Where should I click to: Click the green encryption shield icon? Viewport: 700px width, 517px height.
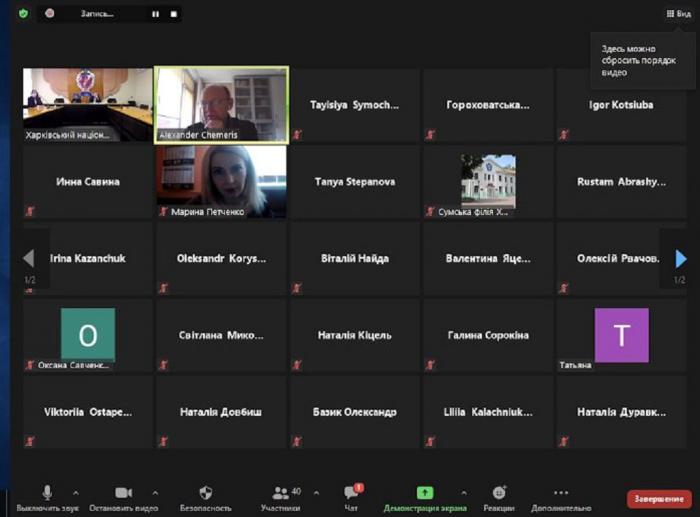[23, 14]
